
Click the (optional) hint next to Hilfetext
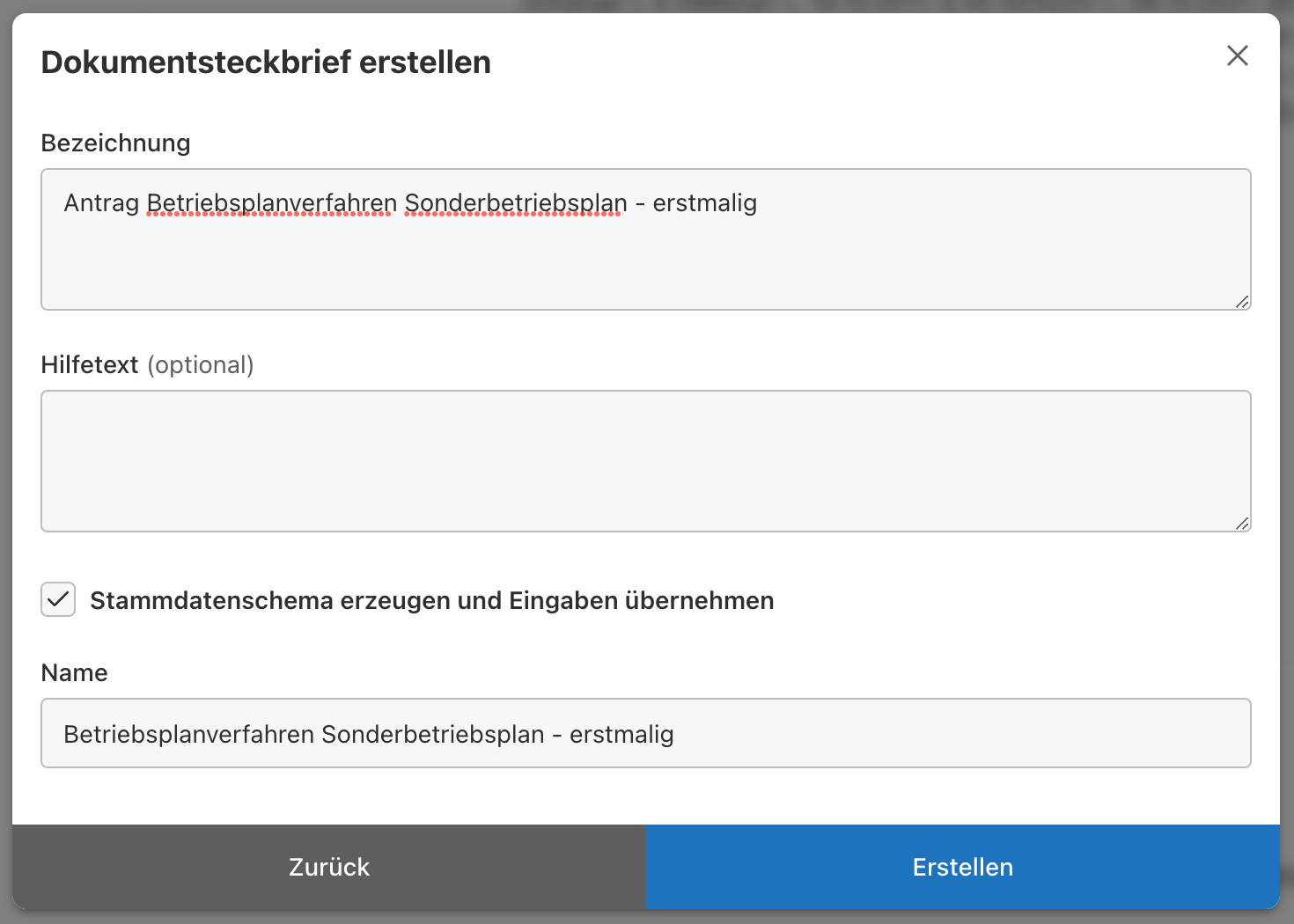pyautogui.click(x=201, y=364)
